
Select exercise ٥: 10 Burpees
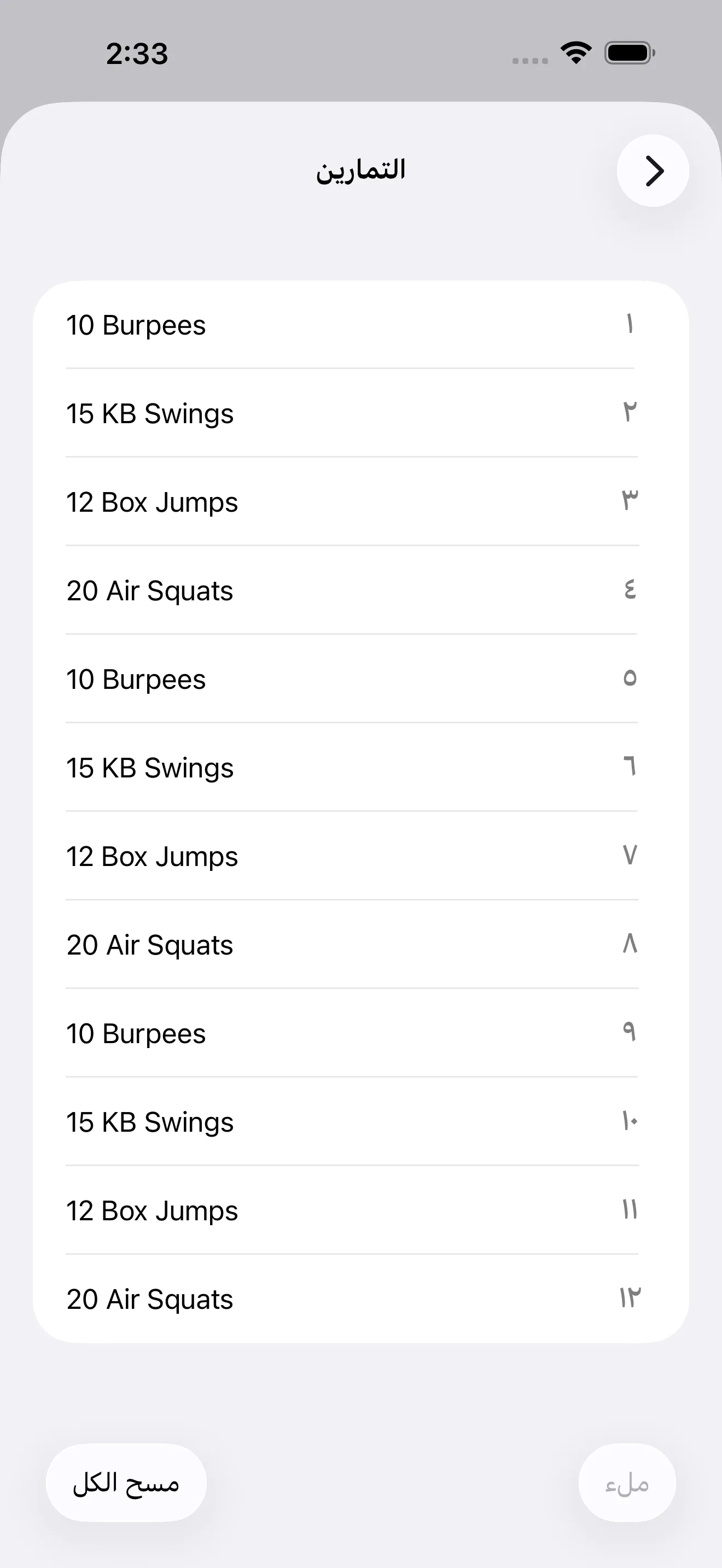[x=360, y=680]
